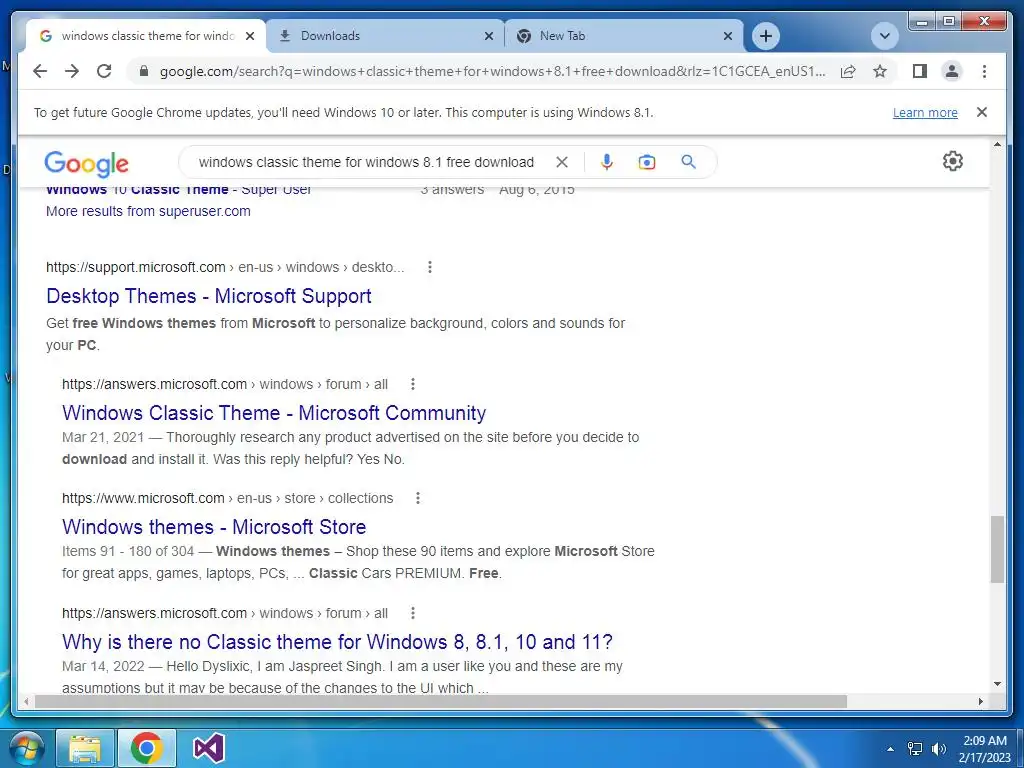Open the Chrome profile avatar
Image resolution: width=1024 pixels, height=768 pixels.
[952, 71]
